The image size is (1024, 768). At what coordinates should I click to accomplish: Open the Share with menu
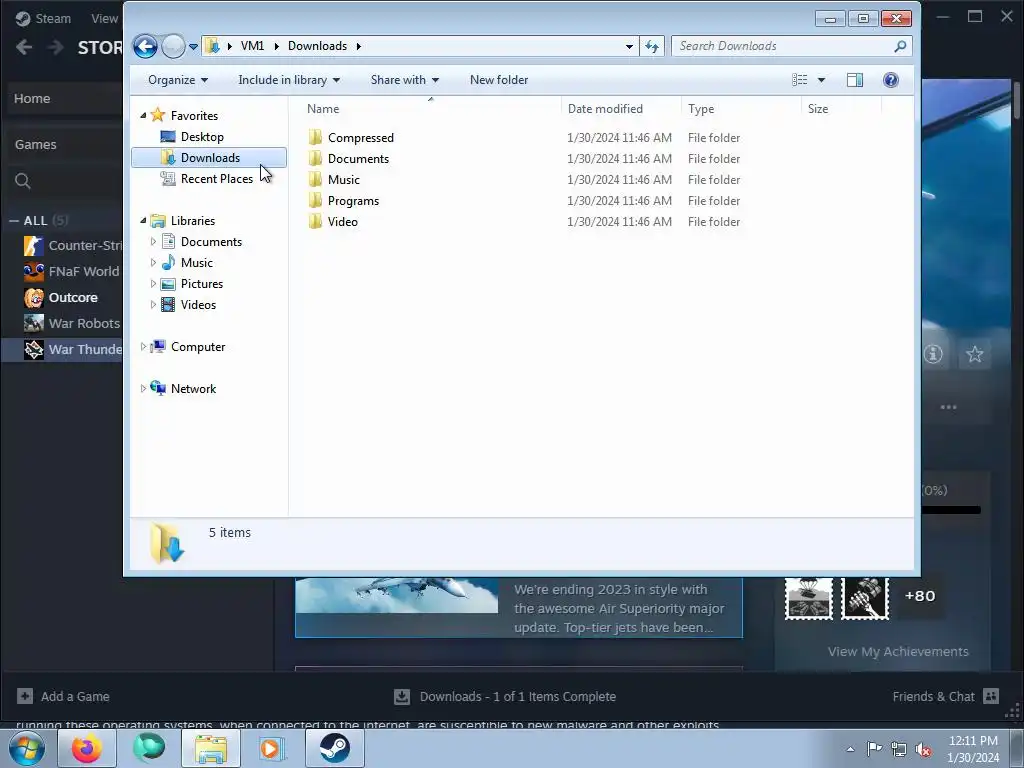[x=404, y=80]
